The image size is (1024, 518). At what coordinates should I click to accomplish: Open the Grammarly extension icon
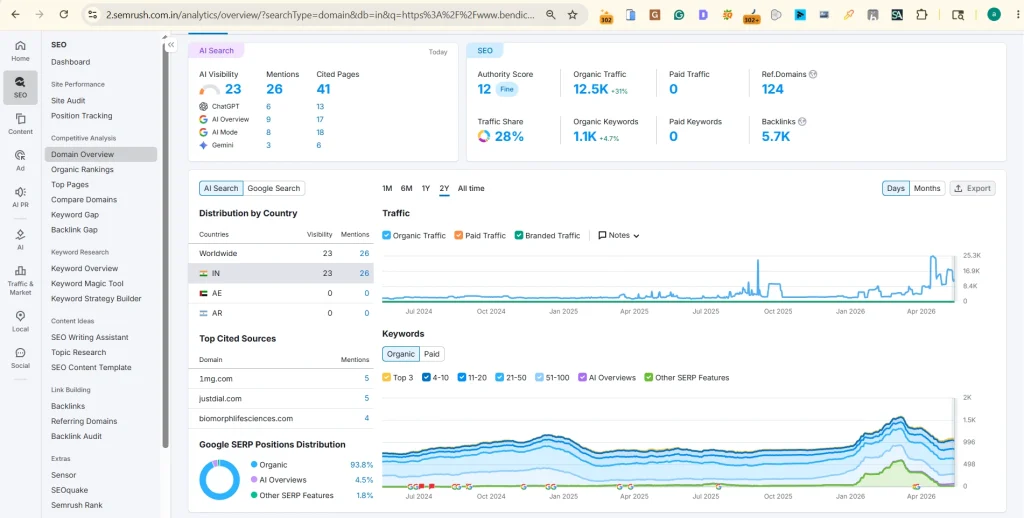[679, 14]
